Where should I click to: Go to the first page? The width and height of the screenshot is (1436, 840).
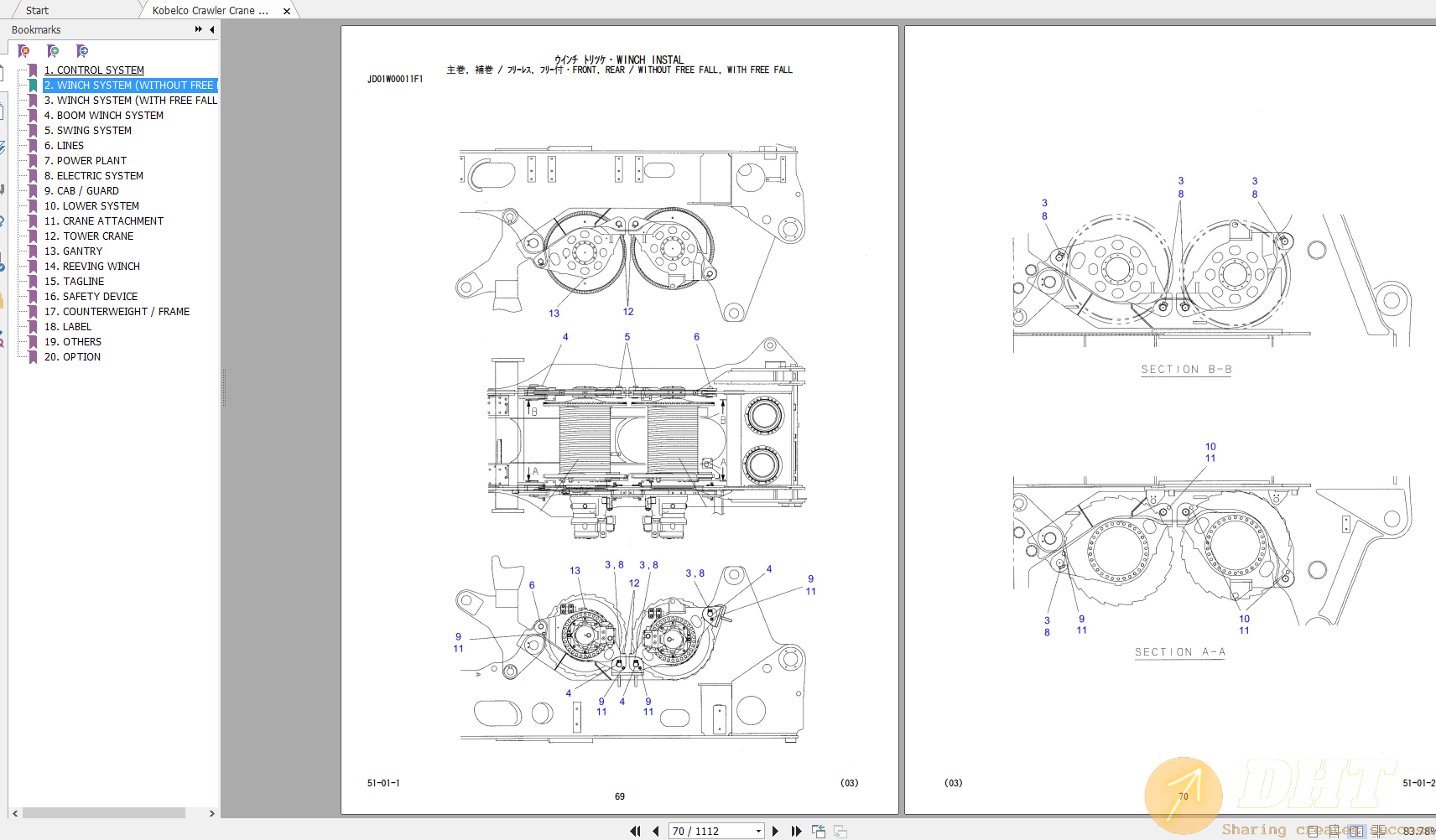[635, 831]
